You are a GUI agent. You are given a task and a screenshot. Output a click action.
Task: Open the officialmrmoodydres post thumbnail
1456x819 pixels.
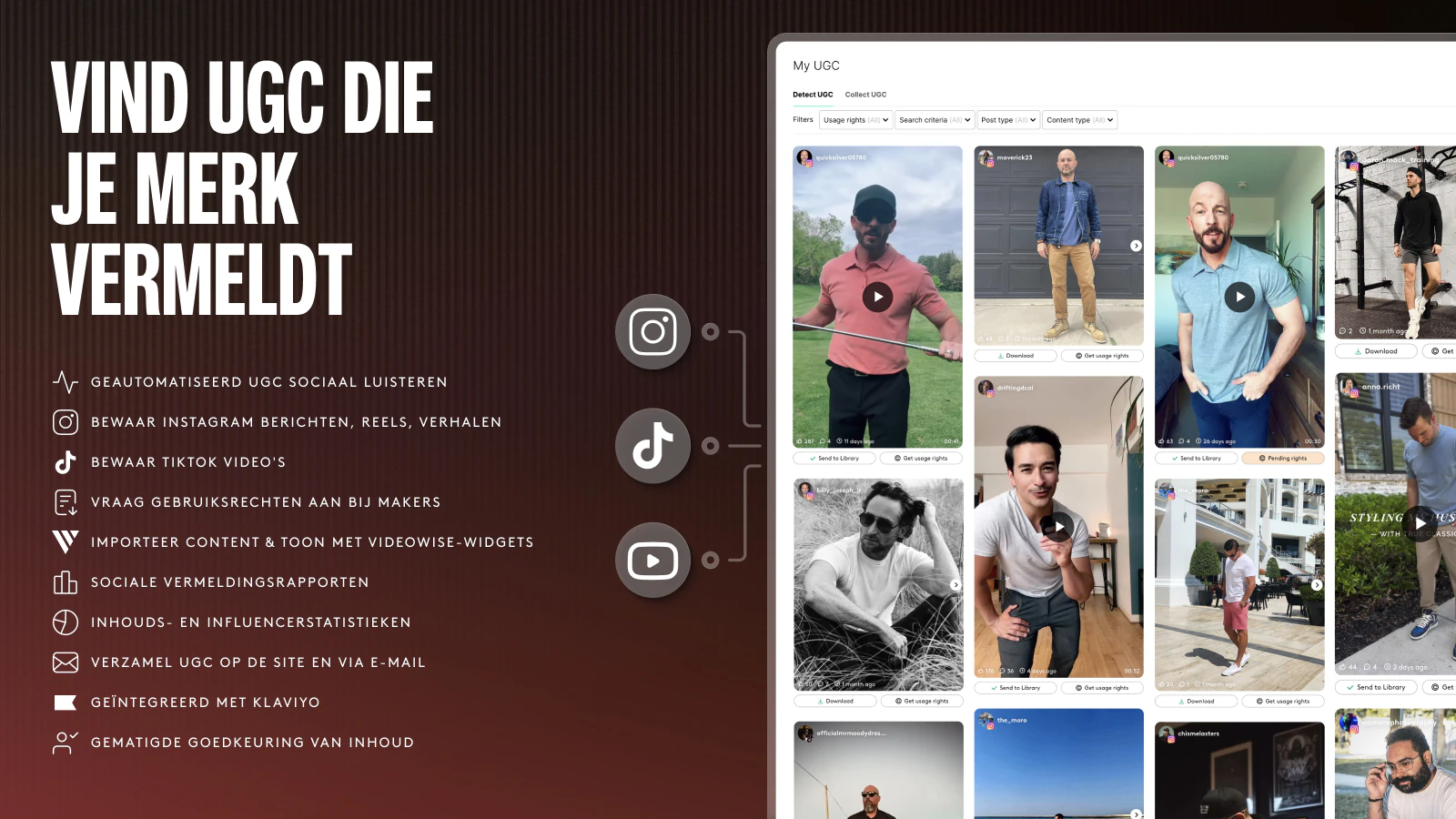[x=878, y=770]
